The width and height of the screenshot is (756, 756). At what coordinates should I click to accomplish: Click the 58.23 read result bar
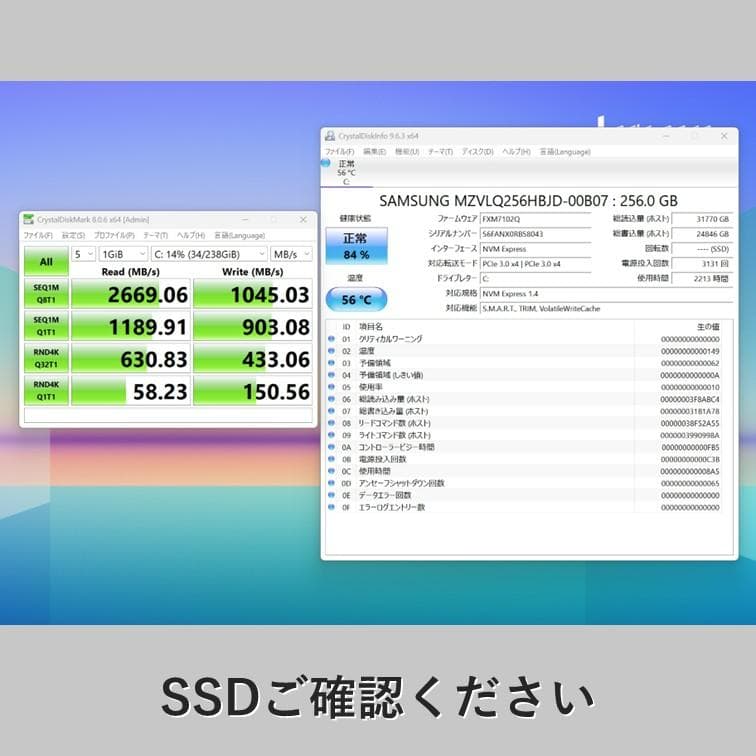130,391
